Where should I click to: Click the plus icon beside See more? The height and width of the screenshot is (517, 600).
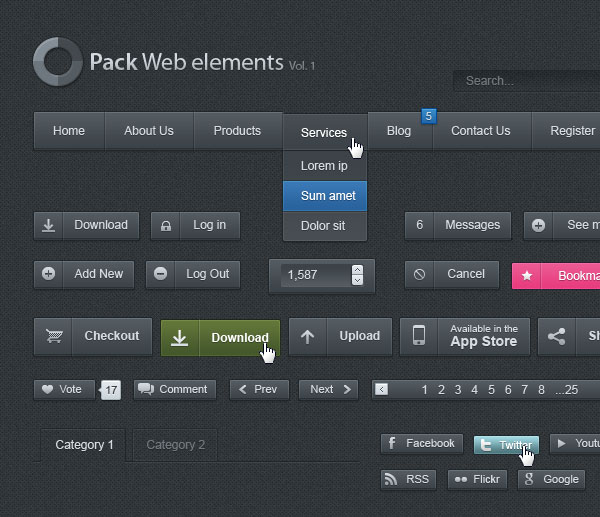point(538,225)
